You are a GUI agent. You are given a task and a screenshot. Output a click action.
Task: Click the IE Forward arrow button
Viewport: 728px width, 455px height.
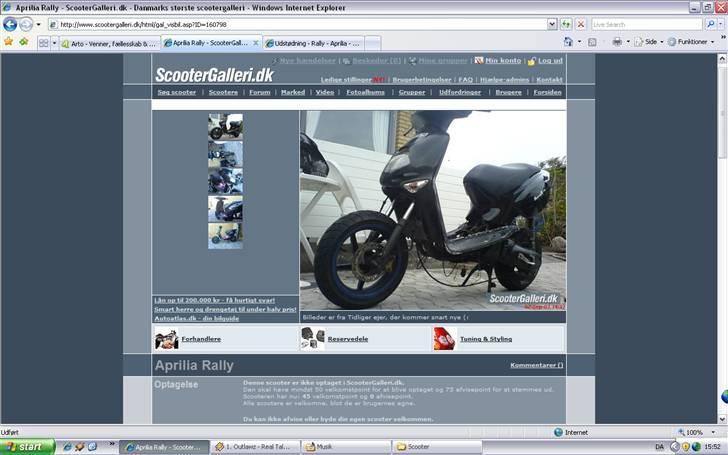tap(26, 24)
